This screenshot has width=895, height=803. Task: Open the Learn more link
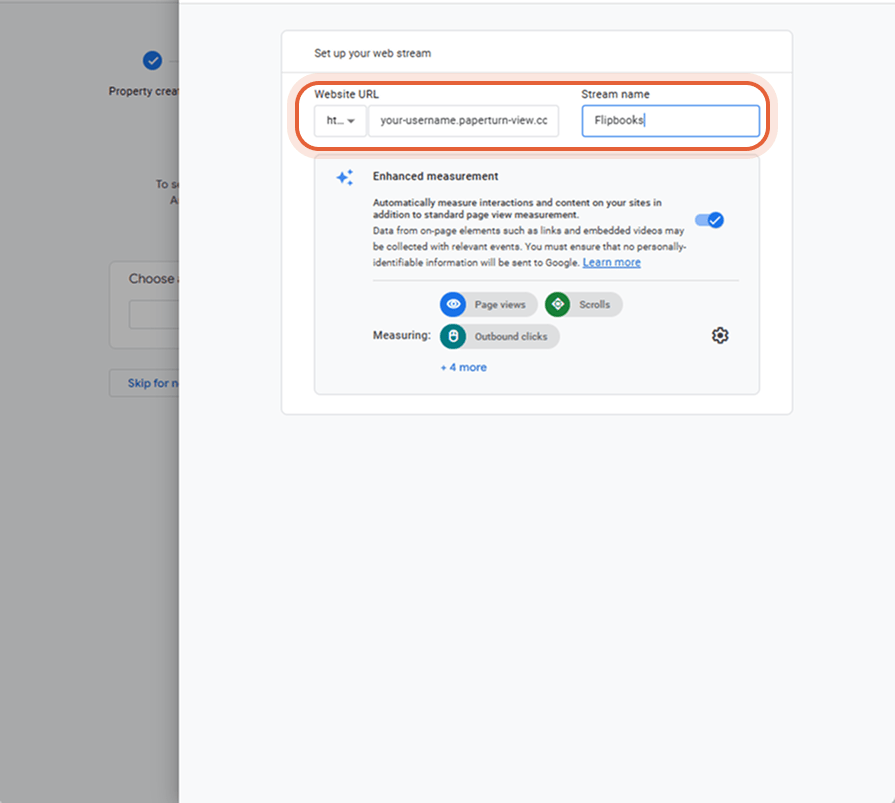click(611, 263)
